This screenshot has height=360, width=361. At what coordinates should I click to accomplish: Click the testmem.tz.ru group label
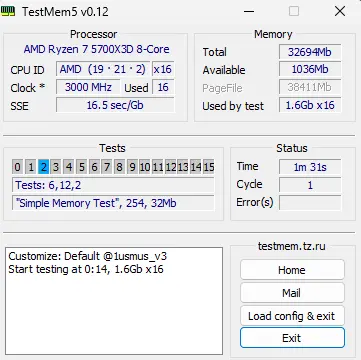tap(292, 246)
